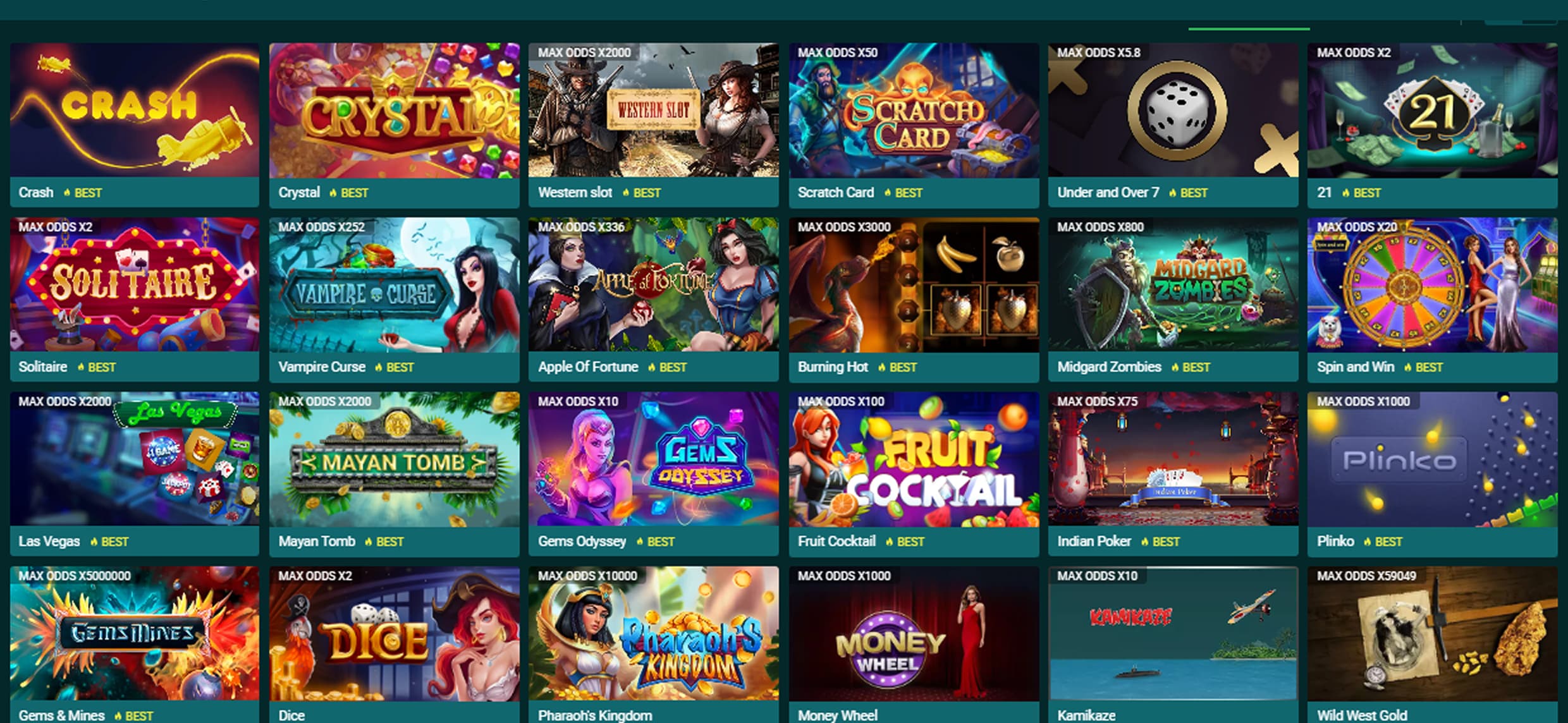Click the flame BEST icon beside Las Vegas

(x=94, y=542)
